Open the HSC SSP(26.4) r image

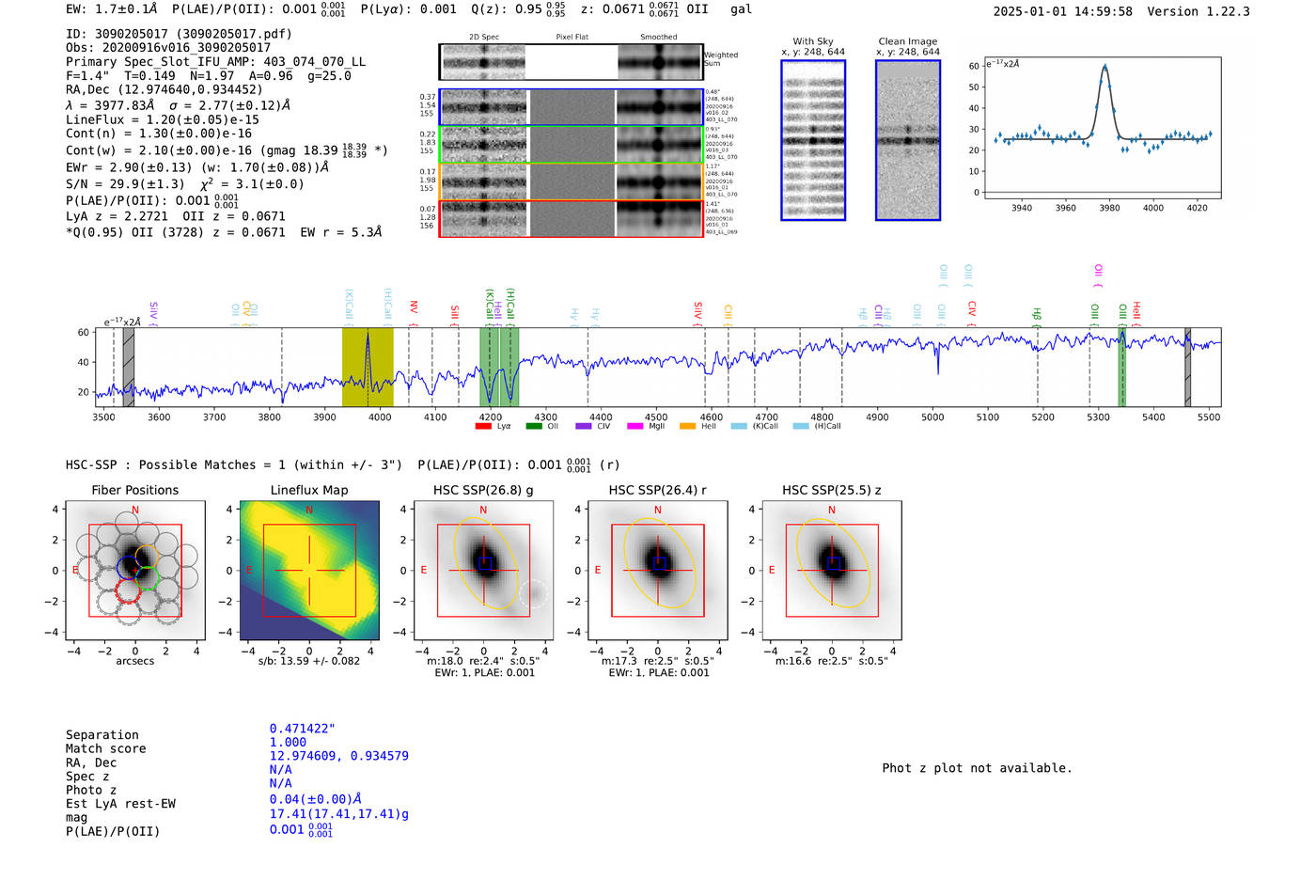658,571
